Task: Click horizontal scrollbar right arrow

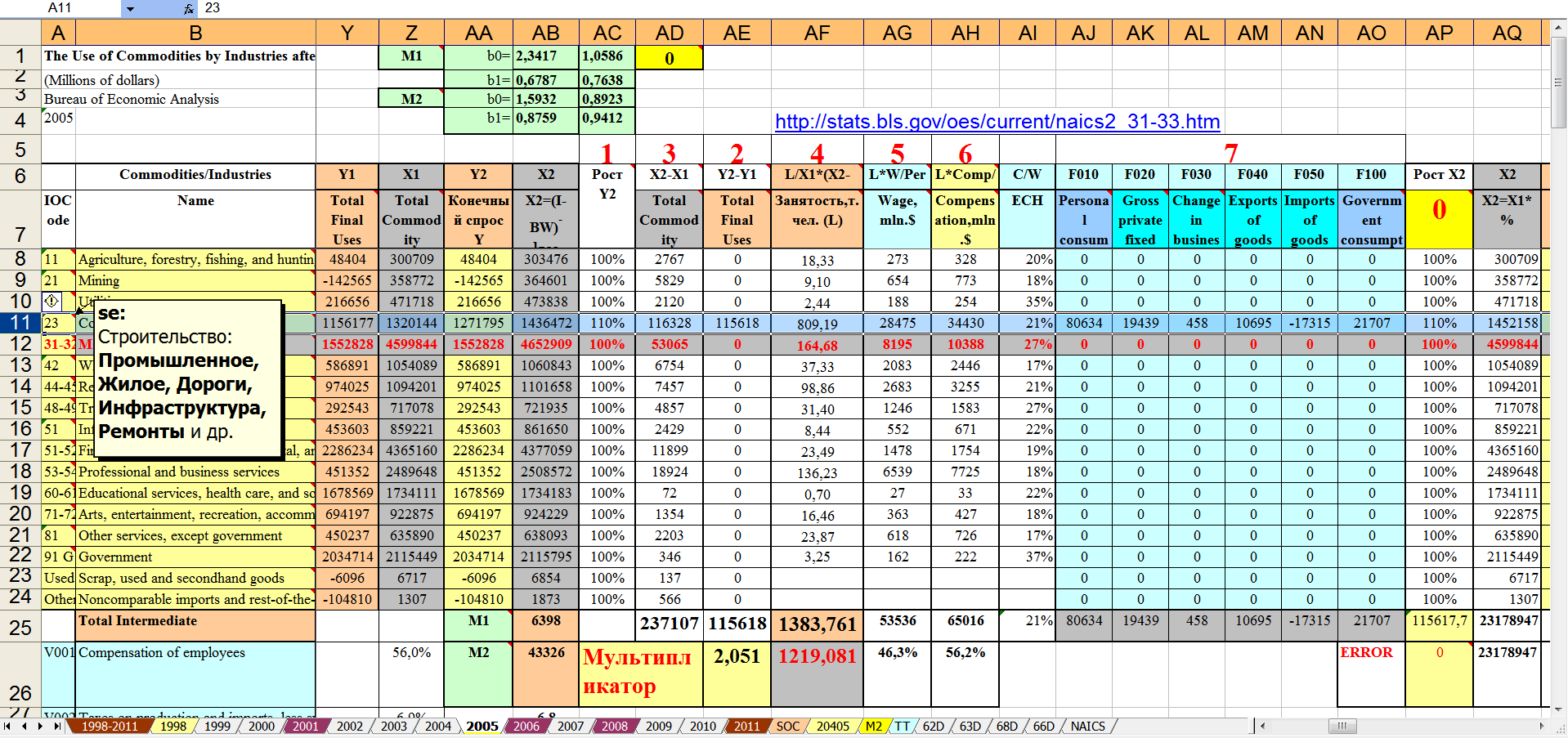Action: tap(1542, 726)
